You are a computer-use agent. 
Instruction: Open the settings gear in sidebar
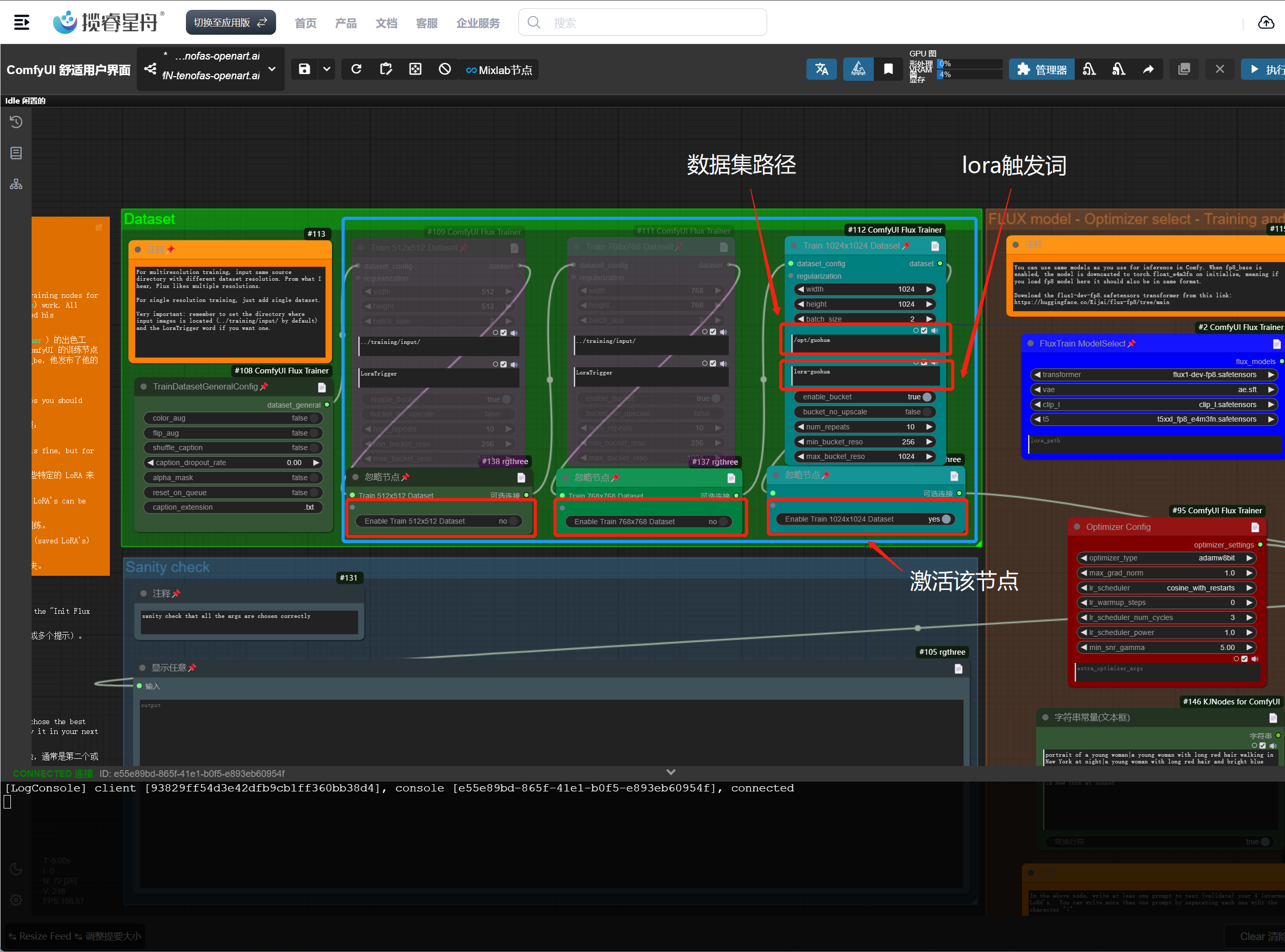16,900
